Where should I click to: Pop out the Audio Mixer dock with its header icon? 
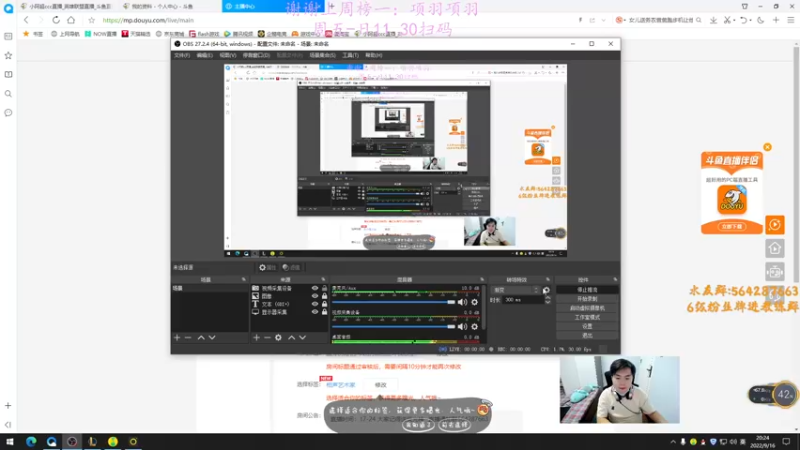(482, 280)
